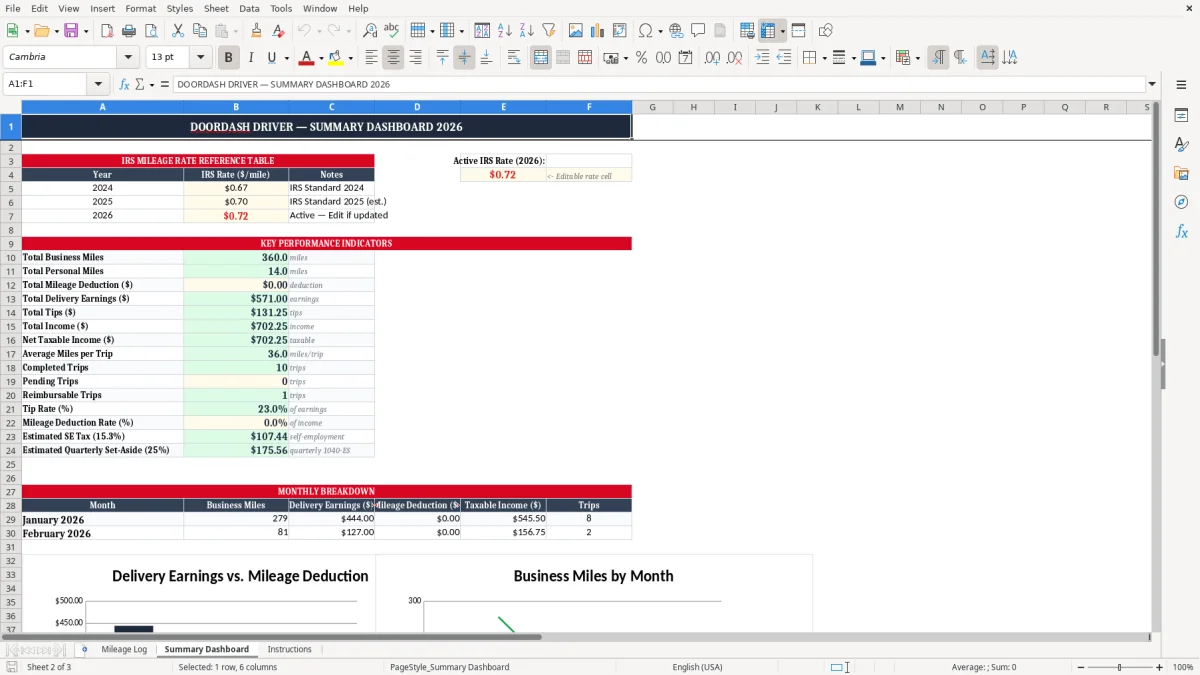Expand the font color dropdown arrow
The width and height of the screenshot is (1200, 675).
point(321,58)
